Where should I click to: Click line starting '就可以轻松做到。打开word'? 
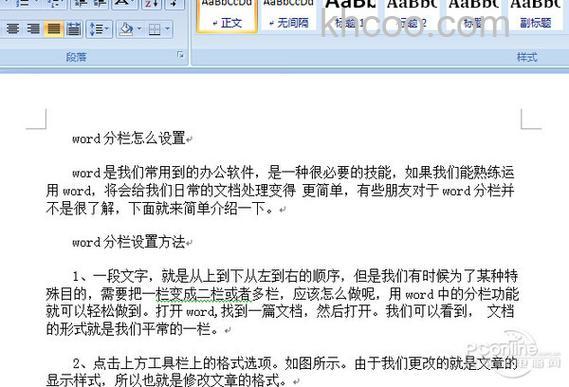[280, 311]
